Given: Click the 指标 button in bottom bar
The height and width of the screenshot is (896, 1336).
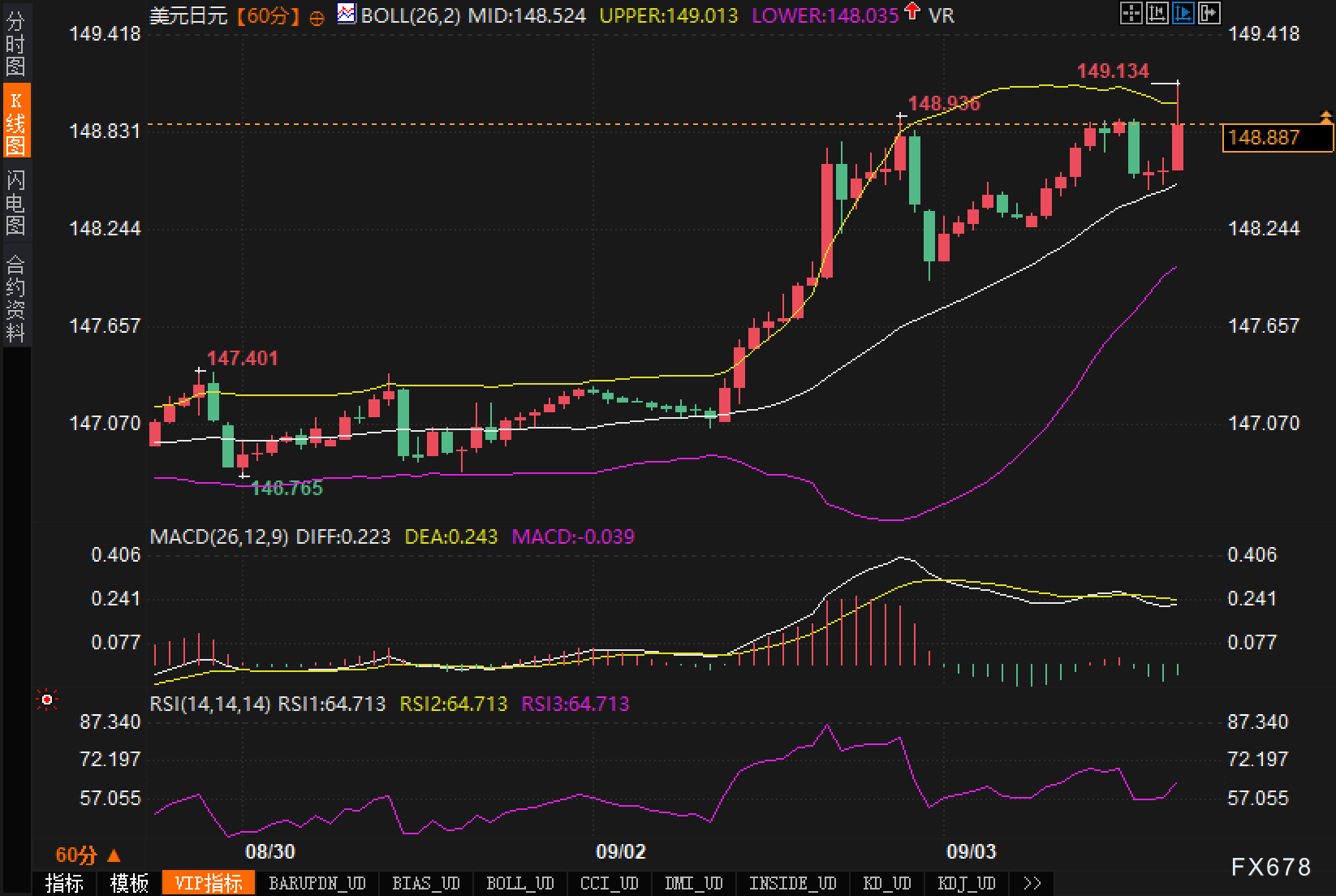Looking at the screenshot, I should point(64,883).
